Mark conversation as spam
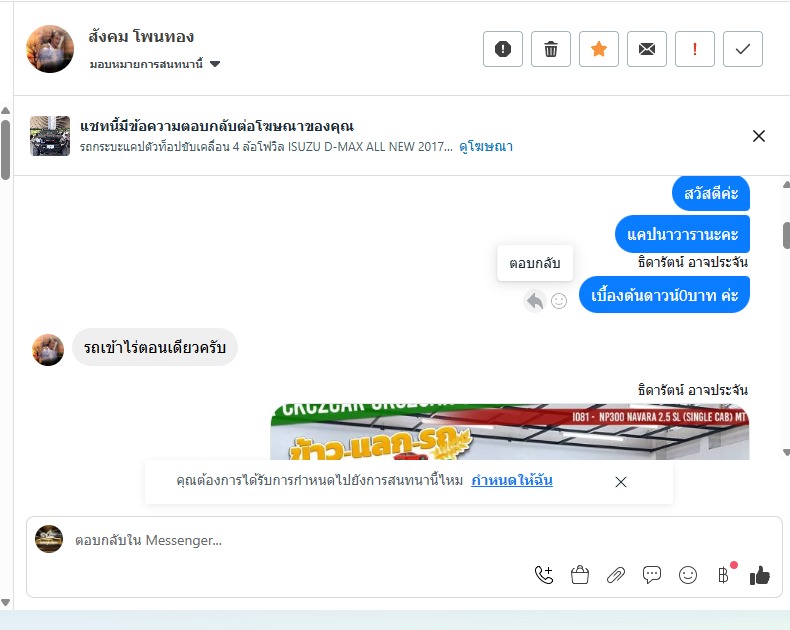Image resolution: width=790 pixels, height=630 pixels. click(x=502, y=49)
